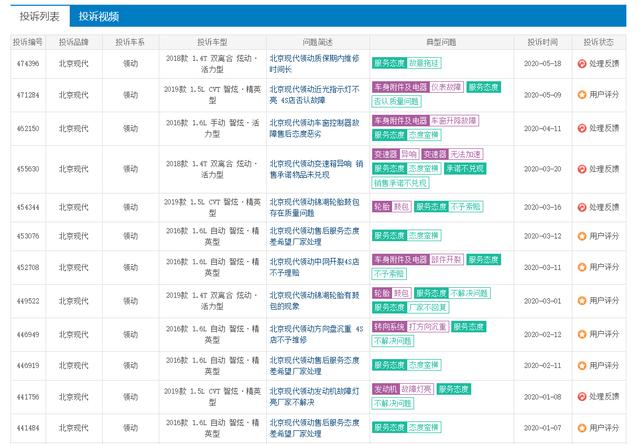Click 领动 series cell in row 446949
Image resolution: width=640 pixels, height=444 pixels.
(x=131, y=334)
